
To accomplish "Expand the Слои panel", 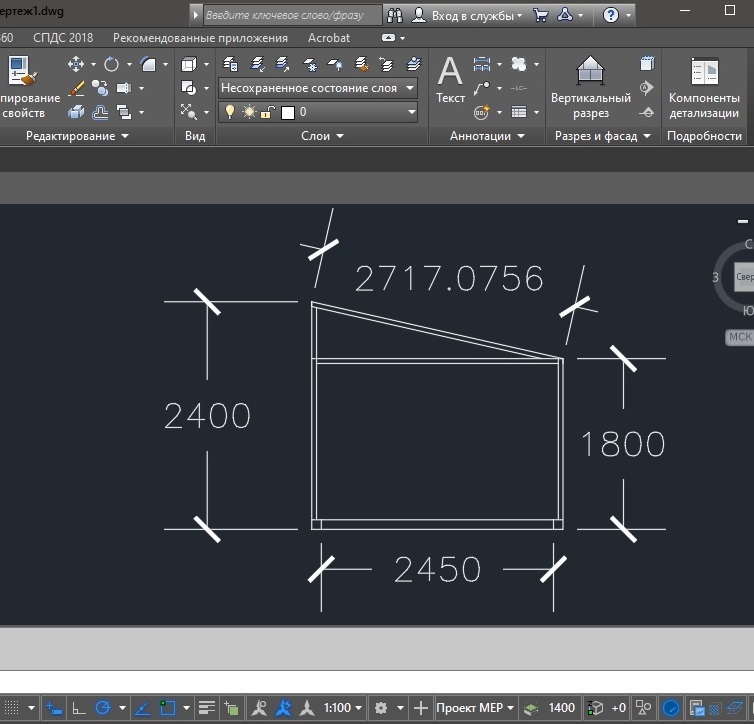I will click(322, 136).
